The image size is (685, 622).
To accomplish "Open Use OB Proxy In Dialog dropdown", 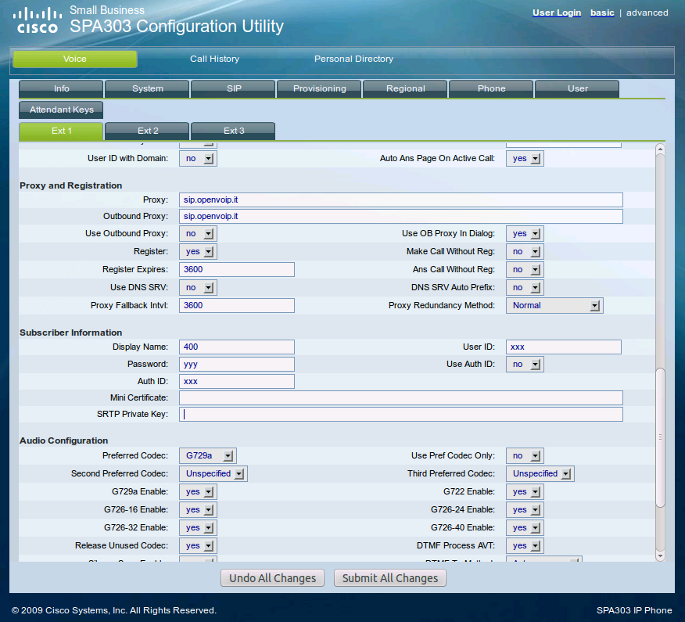I will (525, 234).
